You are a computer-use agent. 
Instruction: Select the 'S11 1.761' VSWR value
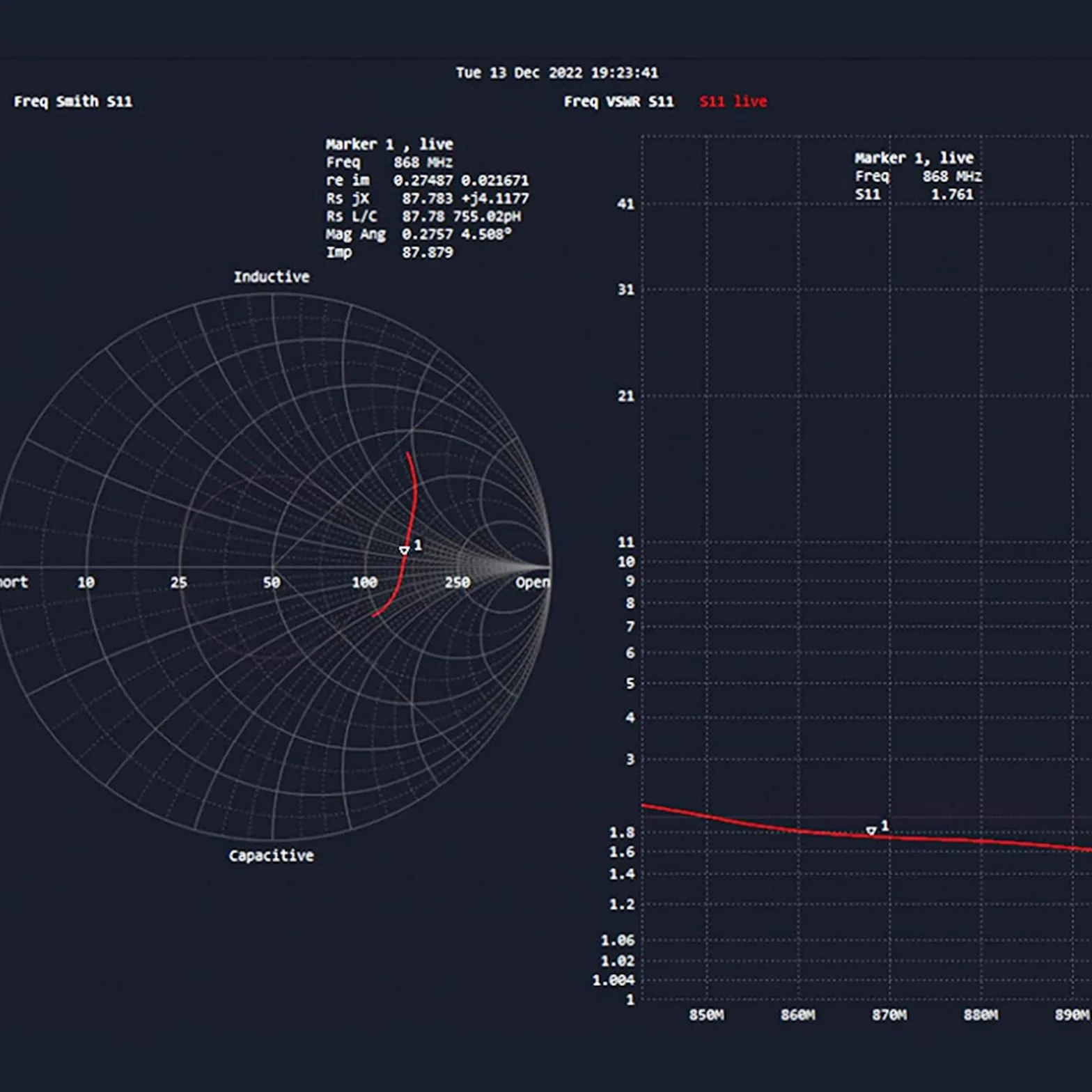coord(914,194)
